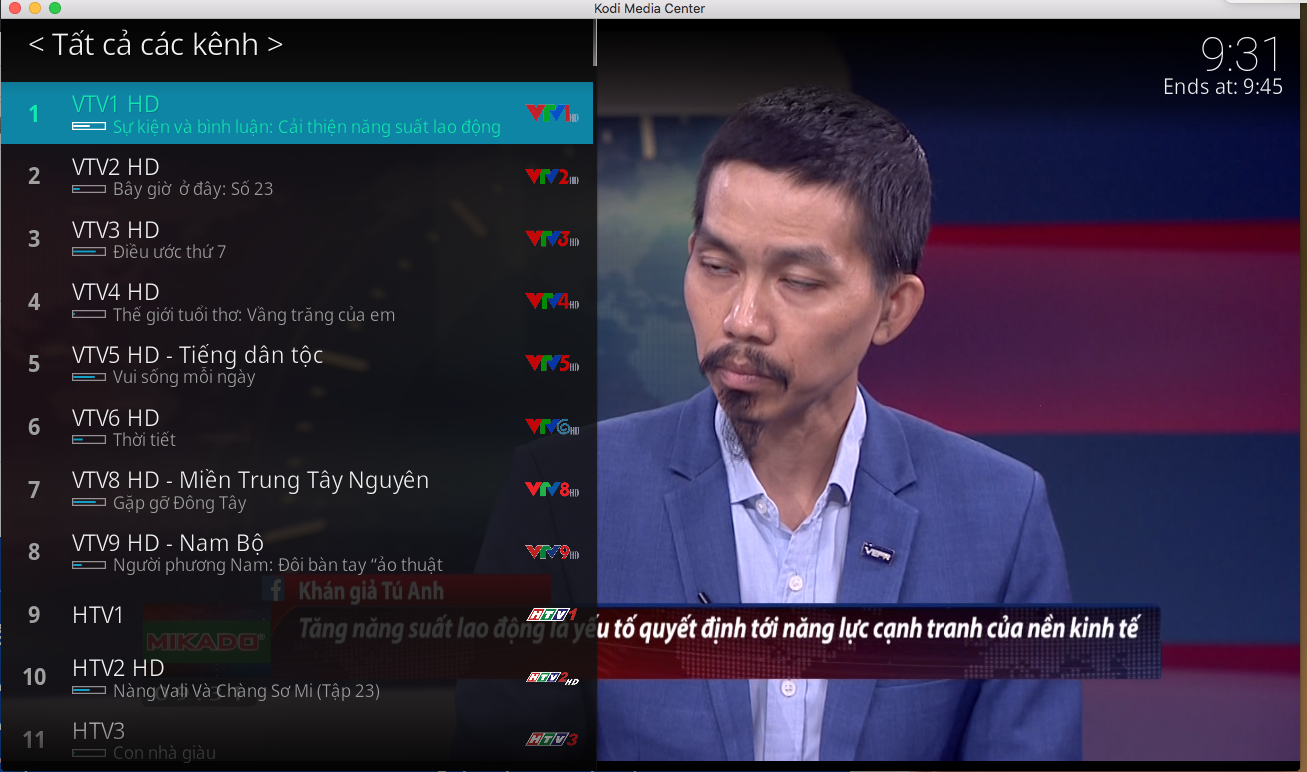Click the VTV5 HD channel logo
The image size is (1307, 772).
click(x=552, y=364)
